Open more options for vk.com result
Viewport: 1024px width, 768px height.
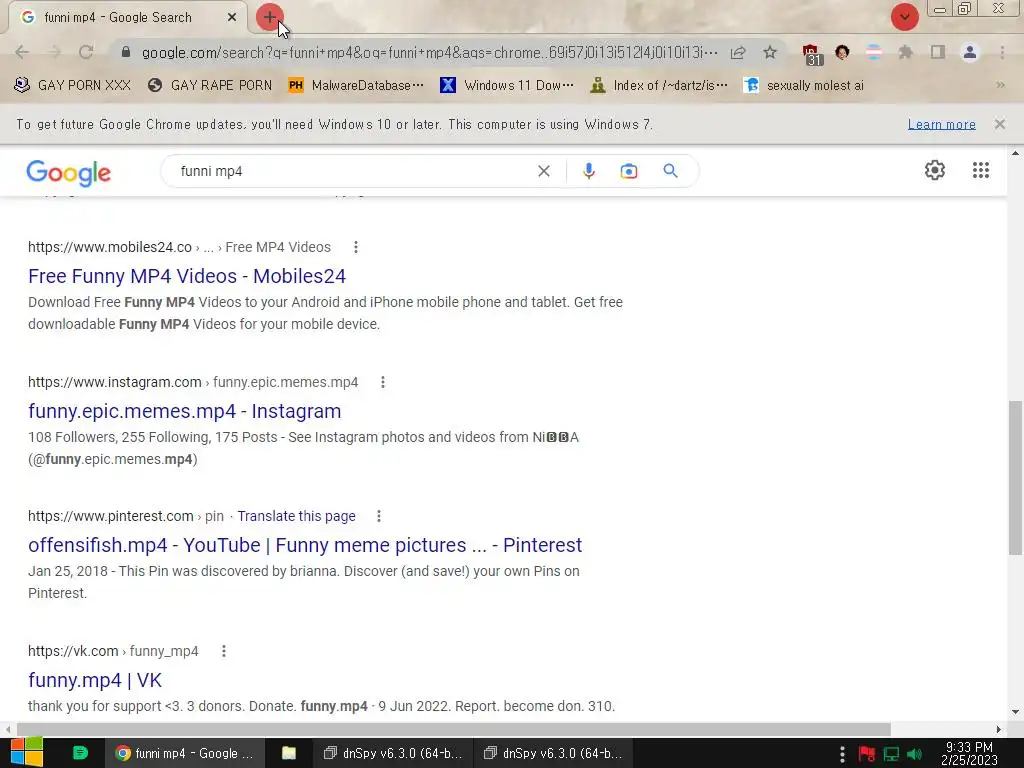coord(223,651)
